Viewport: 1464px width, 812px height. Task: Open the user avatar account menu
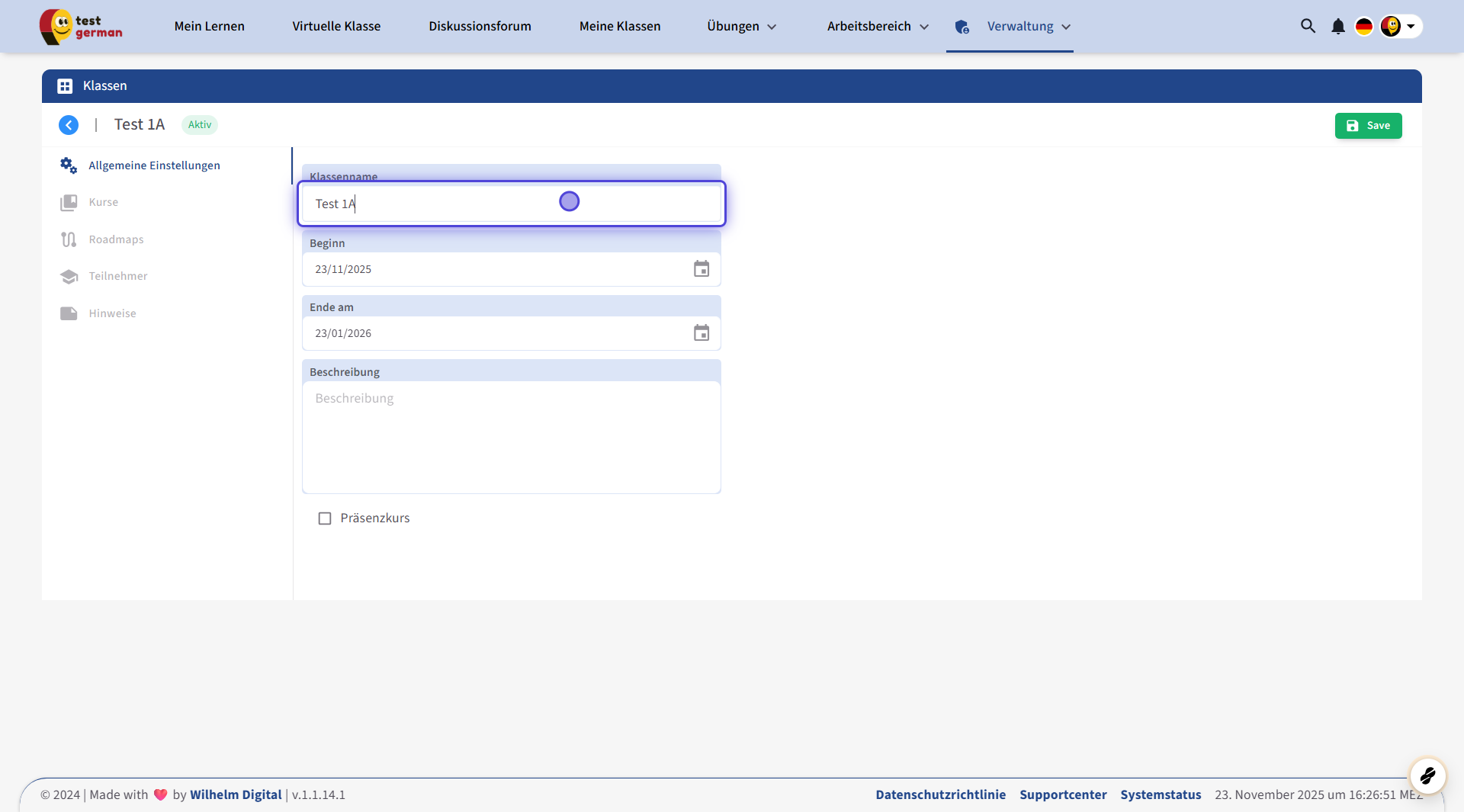[1400, 27]
